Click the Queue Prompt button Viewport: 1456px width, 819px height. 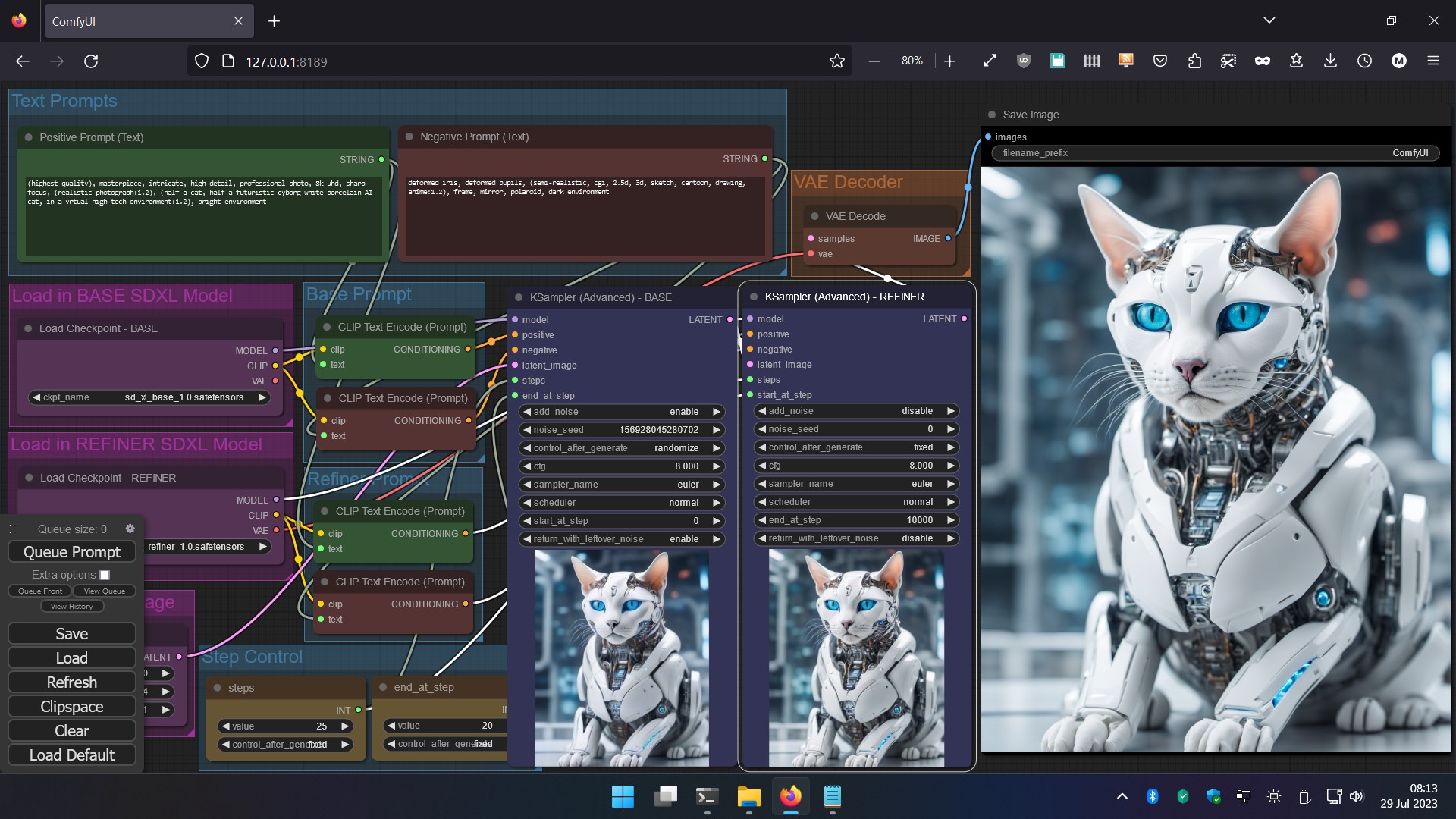click(x=71, y=551)
